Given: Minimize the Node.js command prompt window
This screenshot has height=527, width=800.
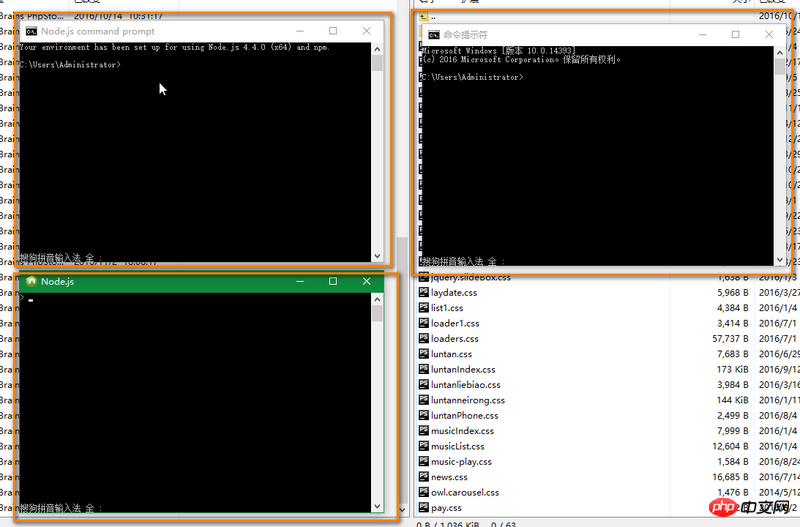Looking at the screenshot, I should tap(300, 31).
